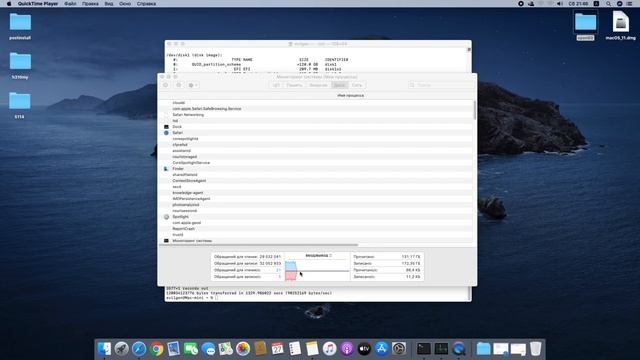Select the ContextStoreAgent process row

[316, 180]
